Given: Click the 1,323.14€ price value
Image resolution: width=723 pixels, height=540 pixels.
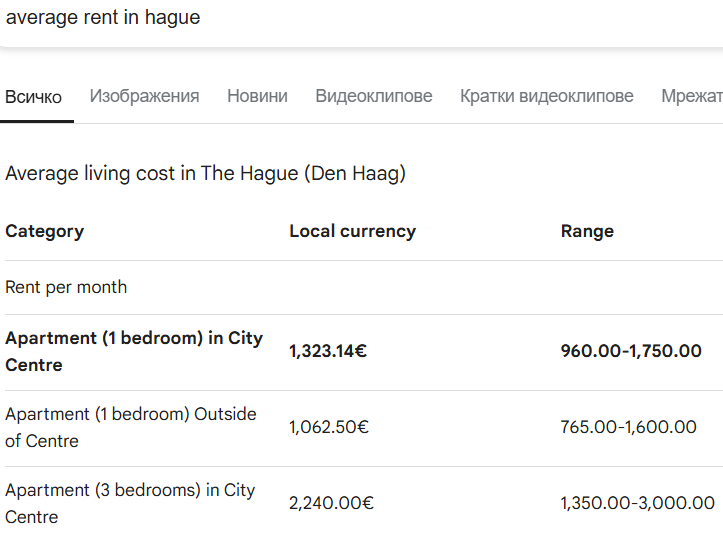Looking at the screenshot, I should pos(328,351).
